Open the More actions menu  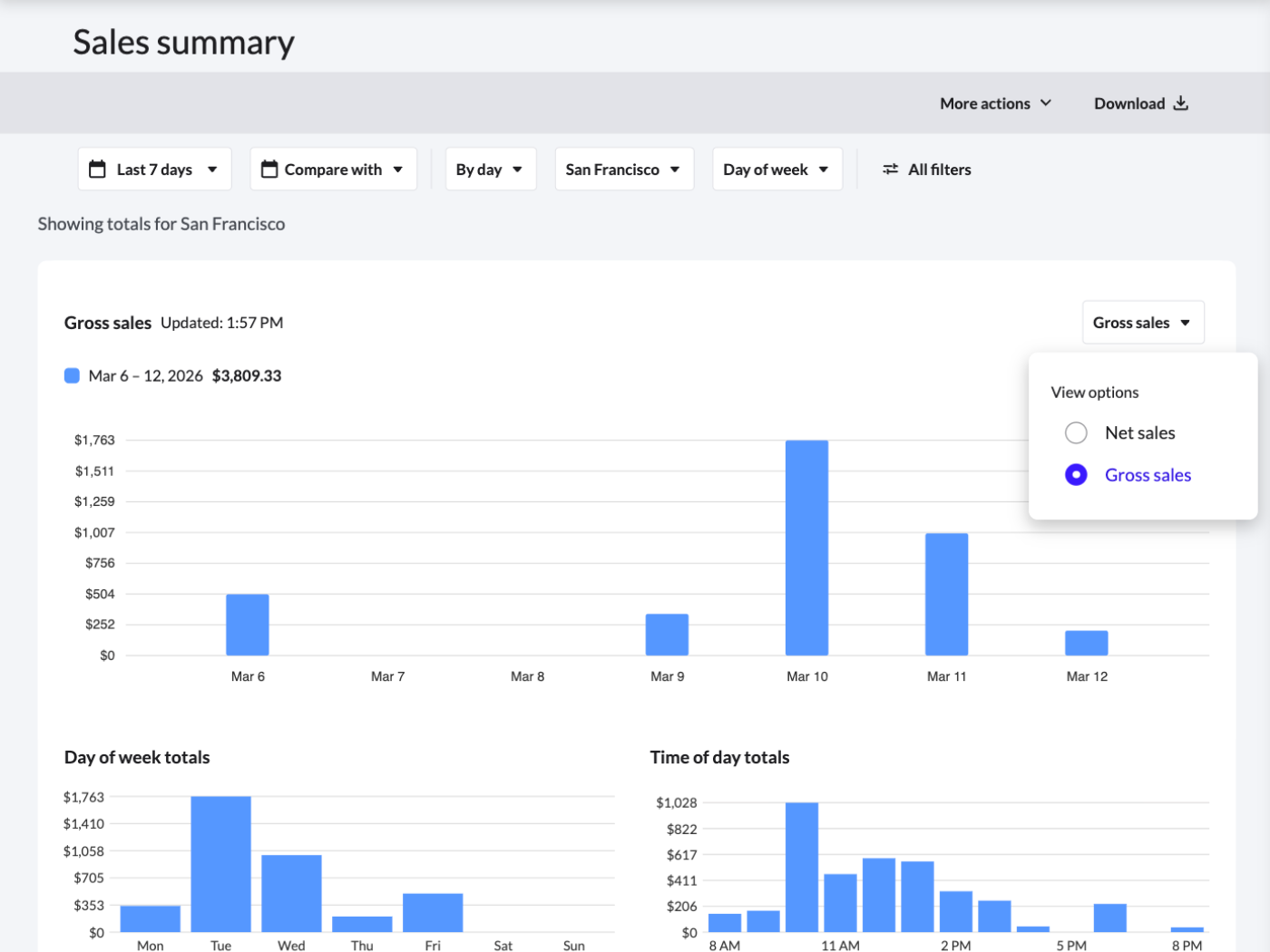point(995,102)
